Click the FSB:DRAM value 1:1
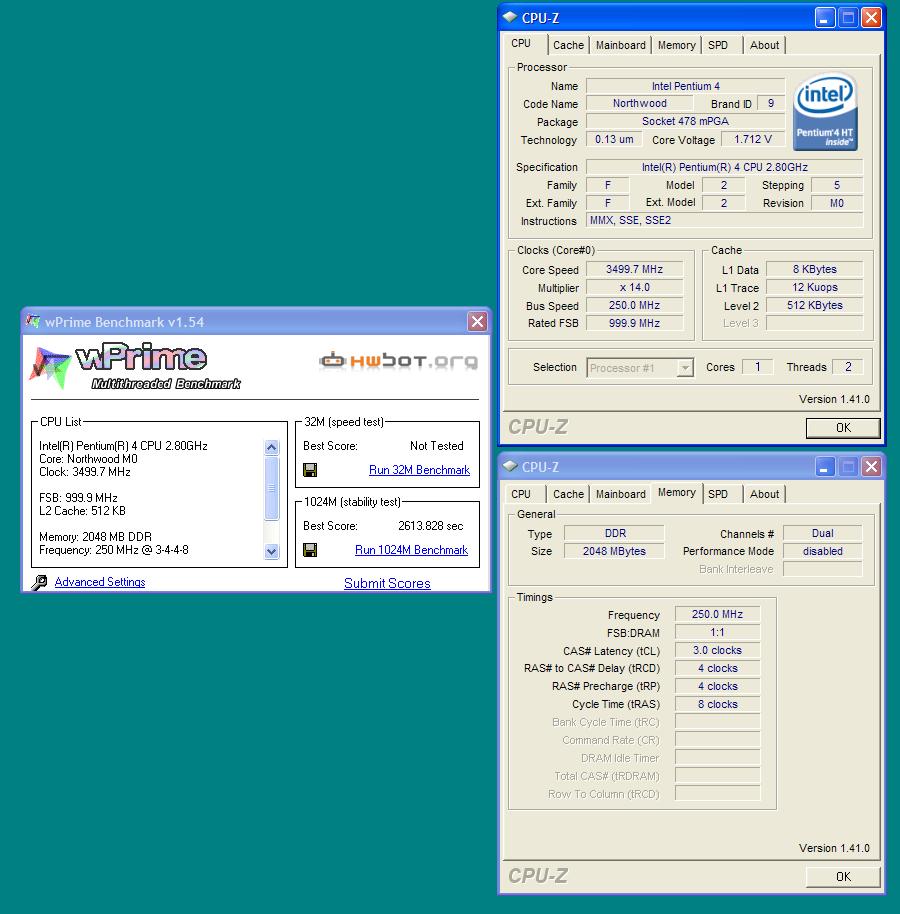Image resolution: width=900 pixels, height=914 pixels. [718, 632]
